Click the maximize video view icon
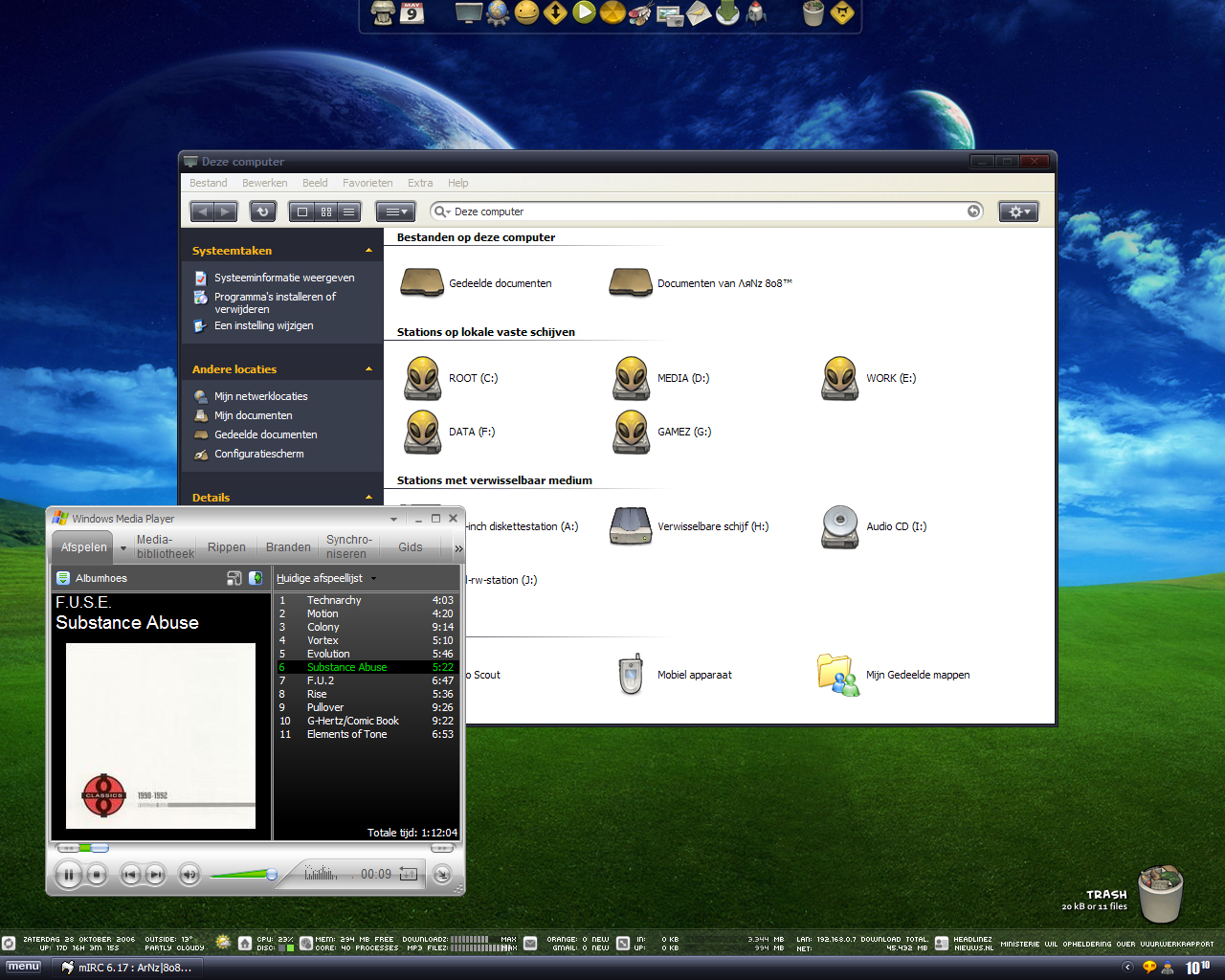Viewport: 1225px width, 980px height. 234,578
